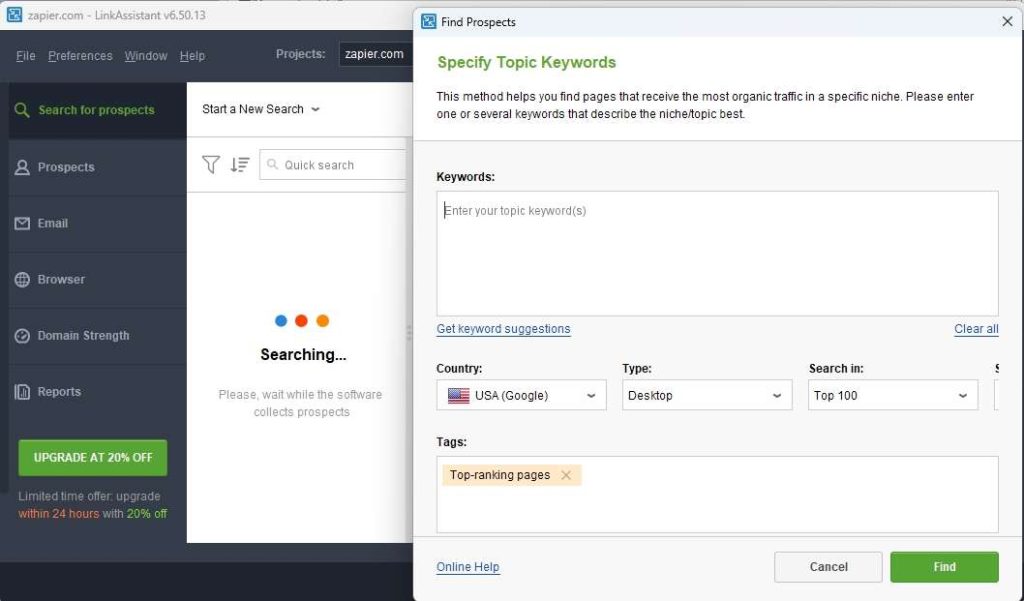Open the Preferences menu
1024x601 pixels.
pos(80,56)
